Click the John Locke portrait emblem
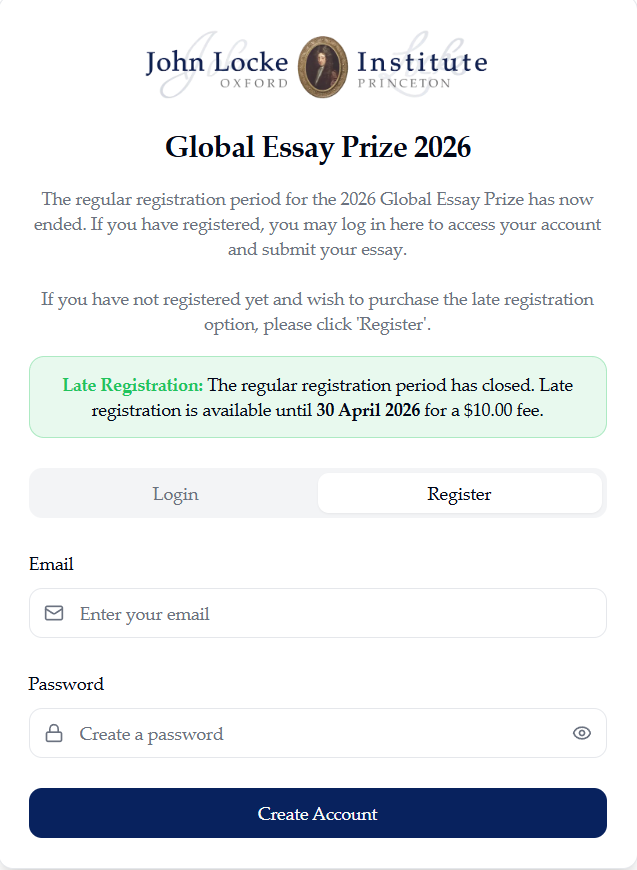This screenshot has height=870, width=637. click(323, 67)
